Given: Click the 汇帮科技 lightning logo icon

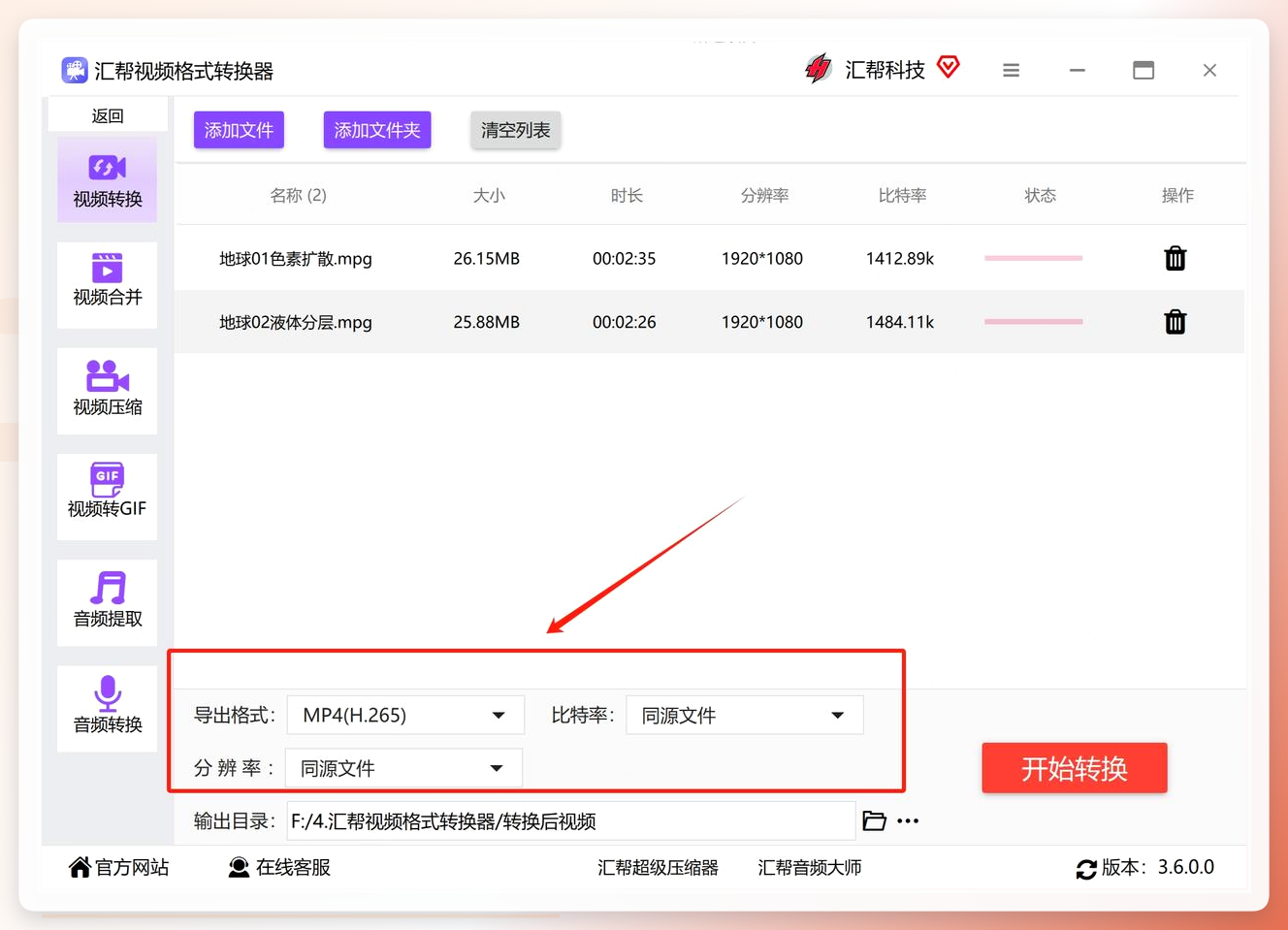Looking at the screenshot, I should click(818, 69).
